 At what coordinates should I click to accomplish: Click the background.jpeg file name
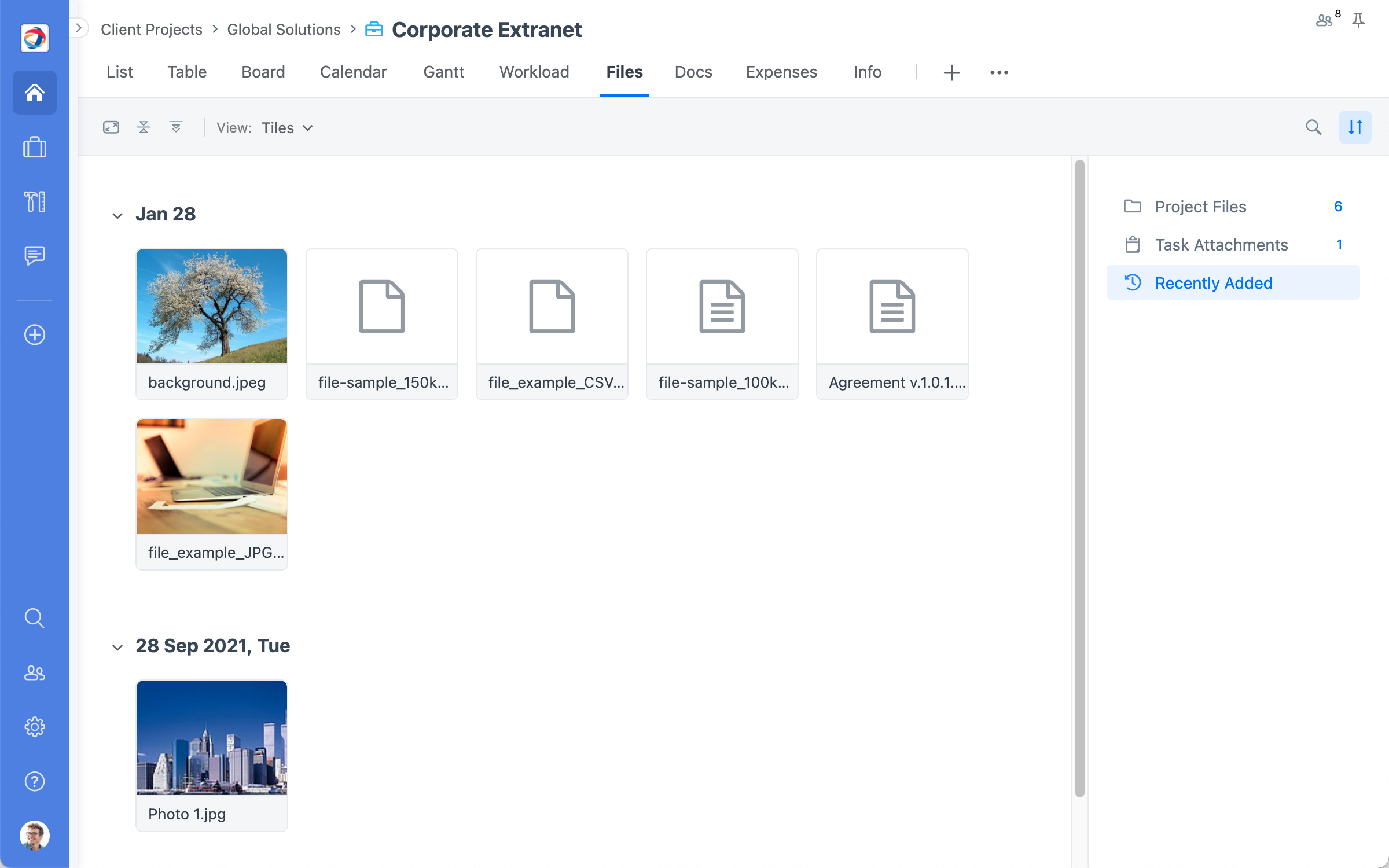(x=207, y=382)
